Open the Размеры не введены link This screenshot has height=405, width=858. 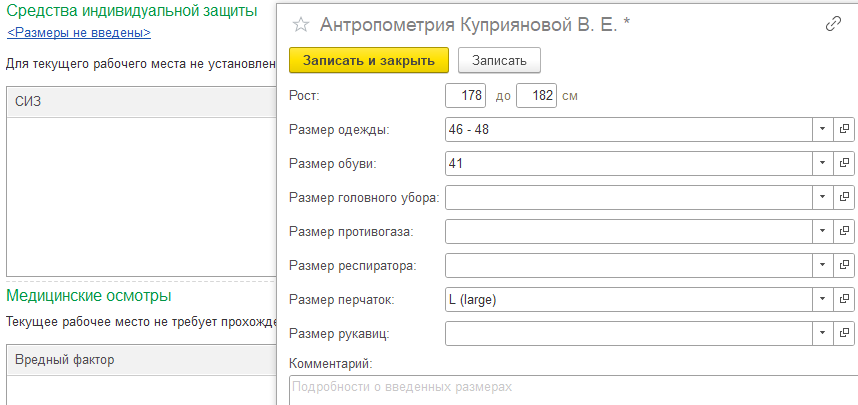79,33
